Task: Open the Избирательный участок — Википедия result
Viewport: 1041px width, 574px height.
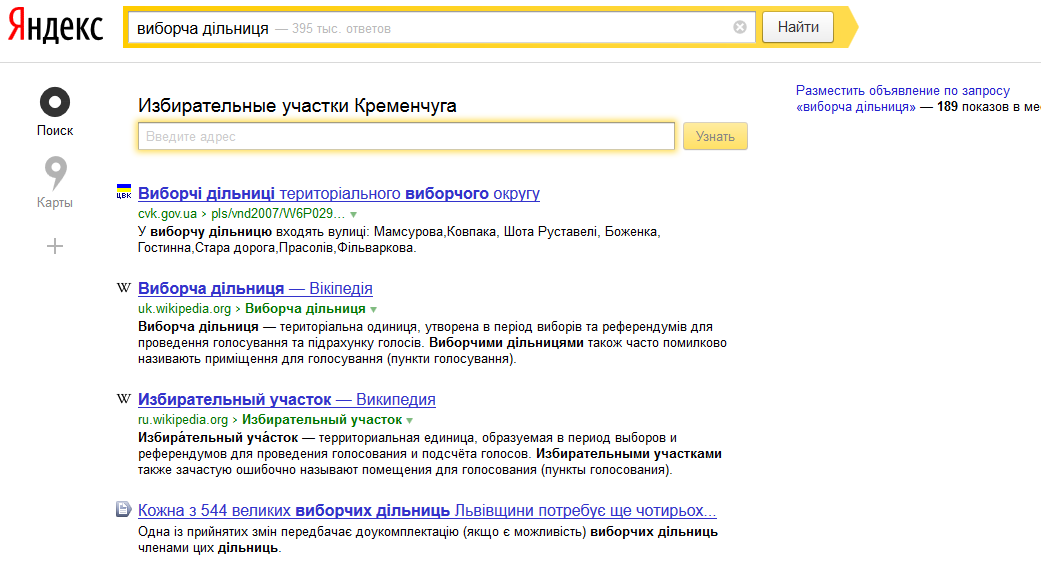Action: point(286,400)
